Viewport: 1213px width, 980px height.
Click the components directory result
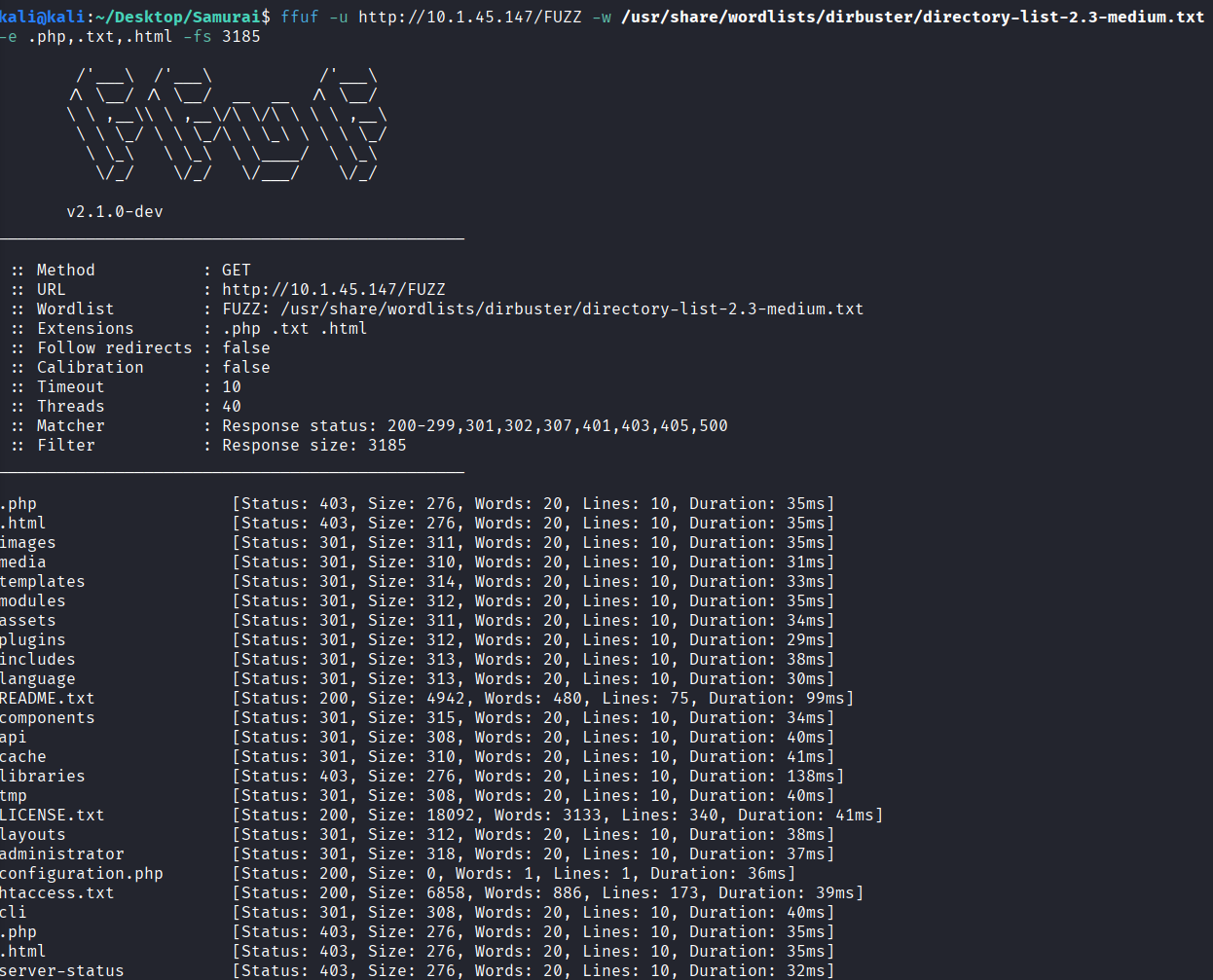coord(47,717)
